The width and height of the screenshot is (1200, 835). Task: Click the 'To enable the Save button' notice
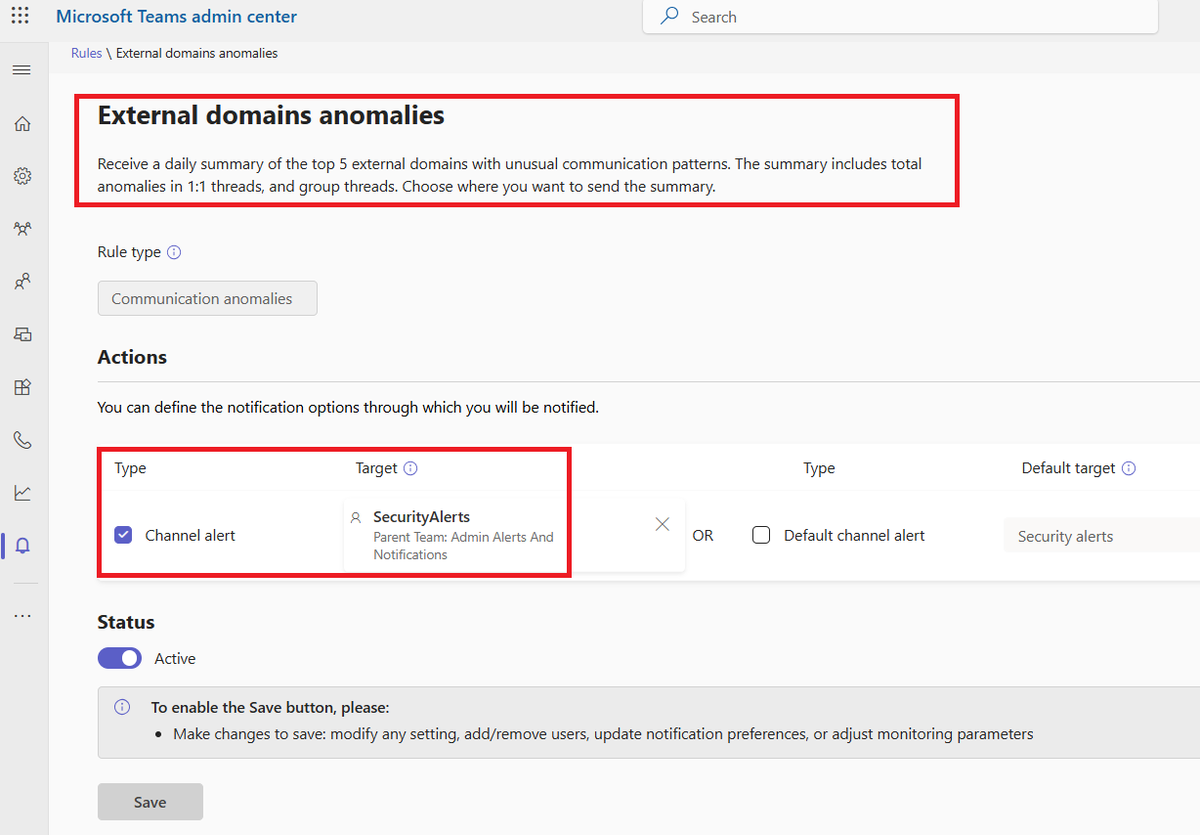tap(650, 722)
